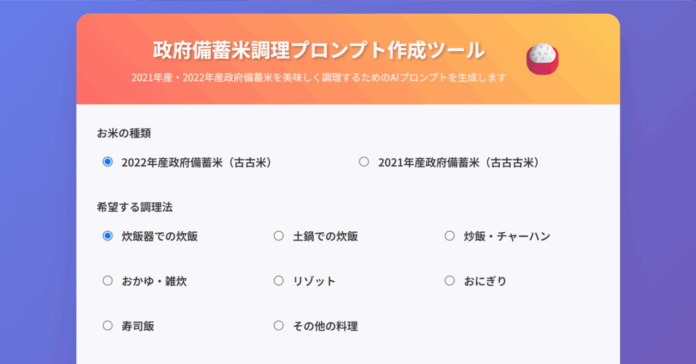Click the 政府備蓄米調理プロンプト作成ツール title

tap(319, 50)
